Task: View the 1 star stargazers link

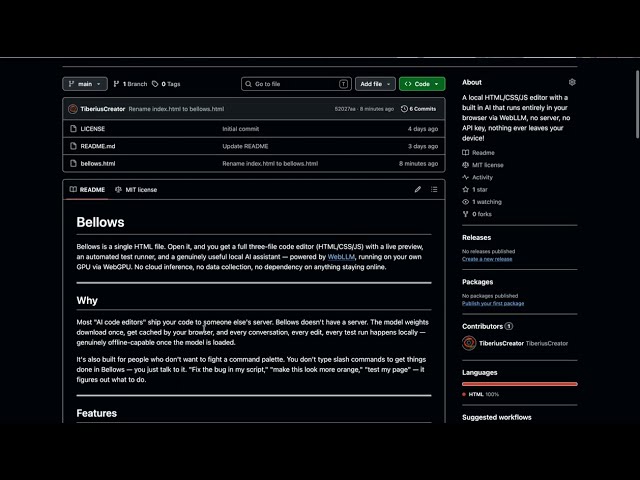Action: 480,189
